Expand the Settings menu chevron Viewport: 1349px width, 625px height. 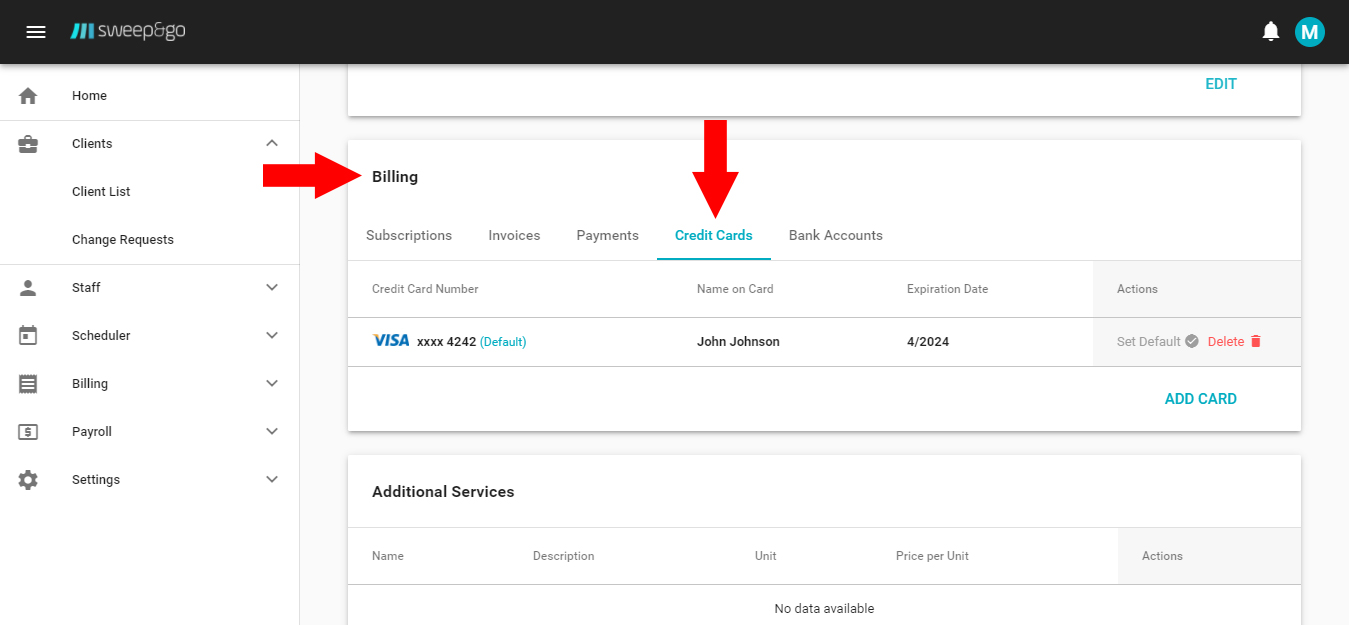point(272,480)
